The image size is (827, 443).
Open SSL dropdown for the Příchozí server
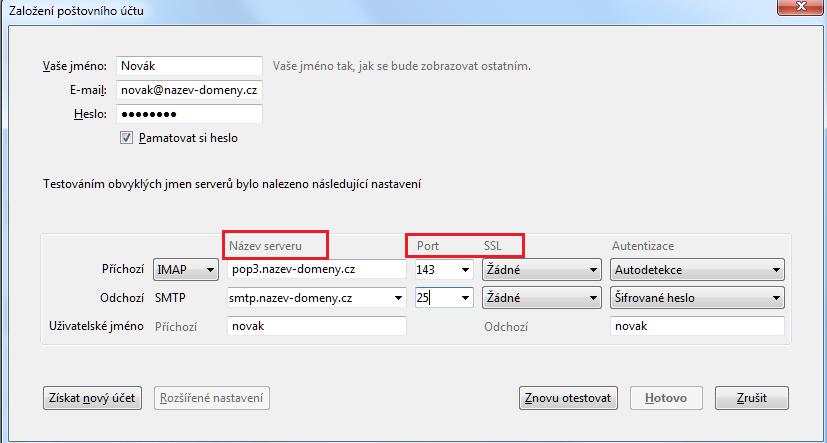[540, 270]
